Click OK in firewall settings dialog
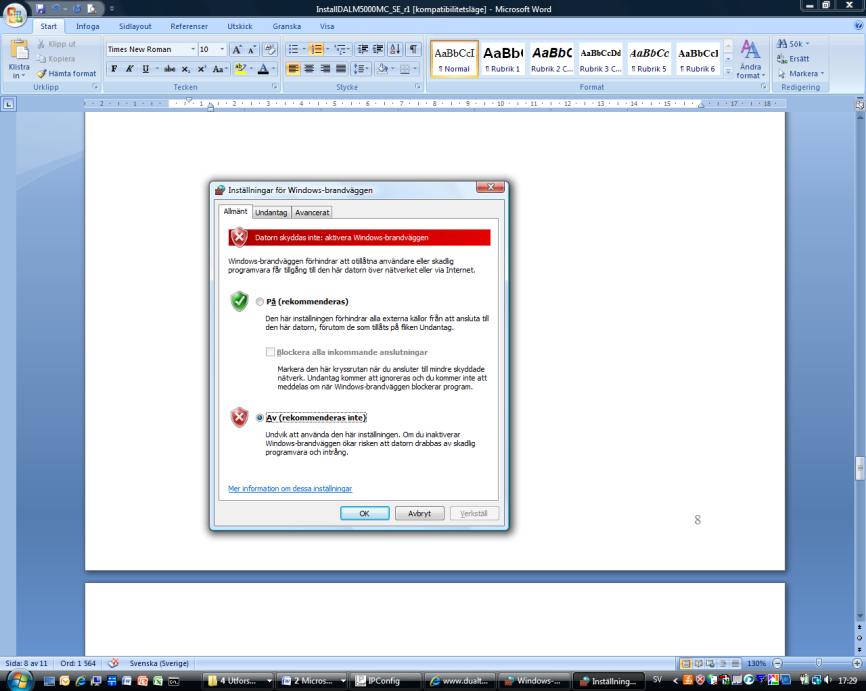 click(x=365, y=513)
